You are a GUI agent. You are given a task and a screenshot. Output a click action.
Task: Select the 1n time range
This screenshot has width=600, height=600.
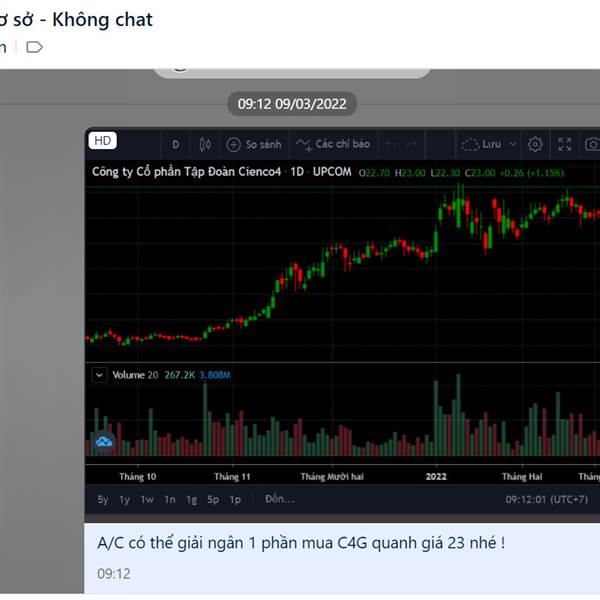pyautogui.click(x=169, y=499)
